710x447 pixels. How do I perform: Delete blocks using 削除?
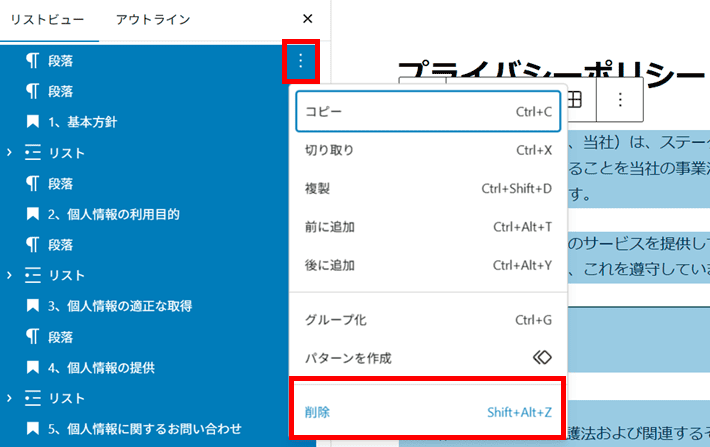click(428, 413)
